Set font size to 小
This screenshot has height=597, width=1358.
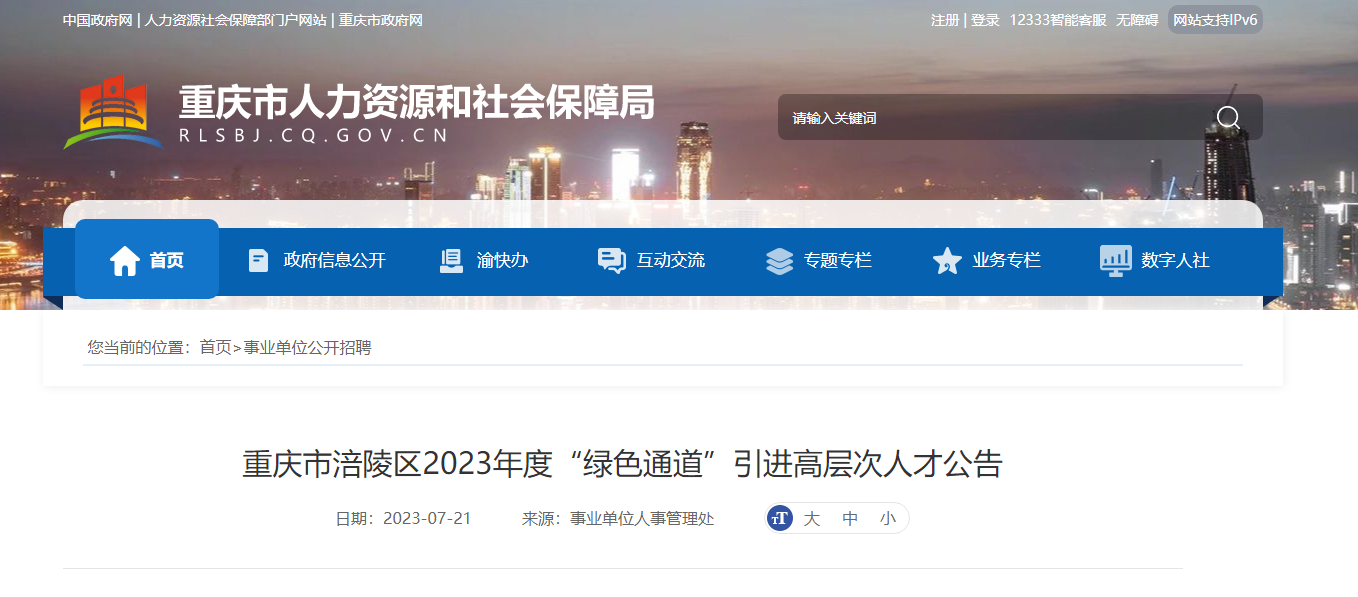click(888, 519)
